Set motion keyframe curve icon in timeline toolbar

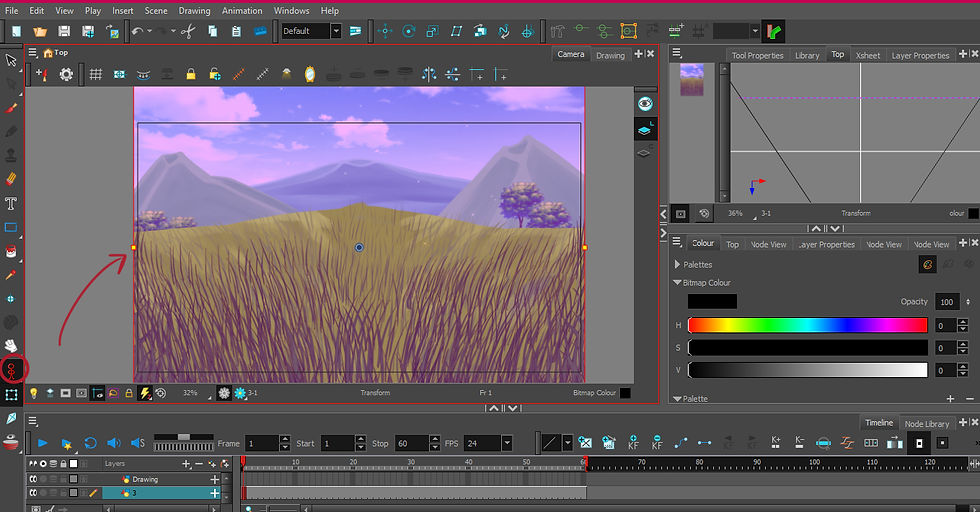click(x=681, y=443)
